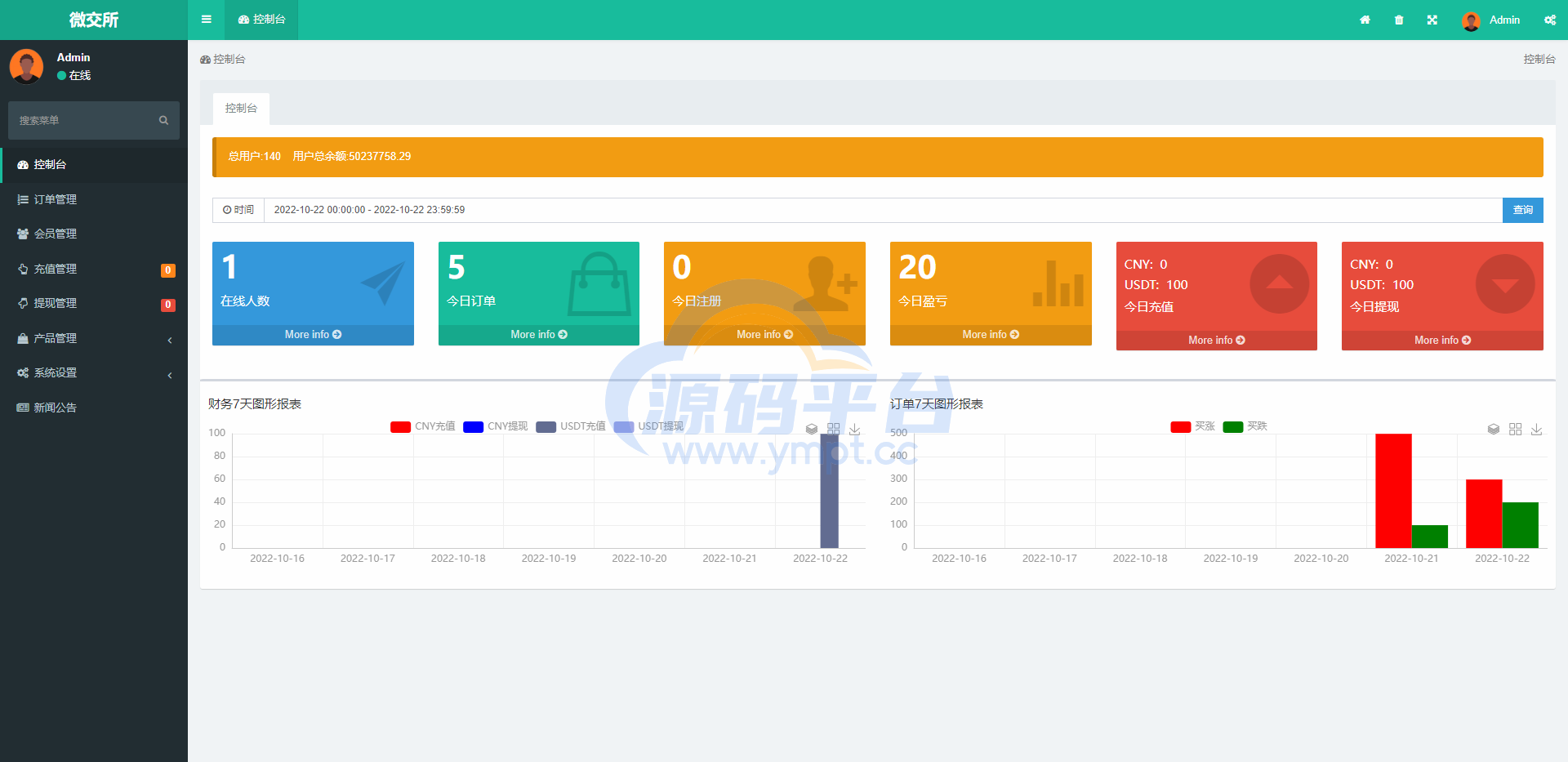This screenshot has width=1568, height=762.
Task: Download the finance chart as image
Action: 855,429
